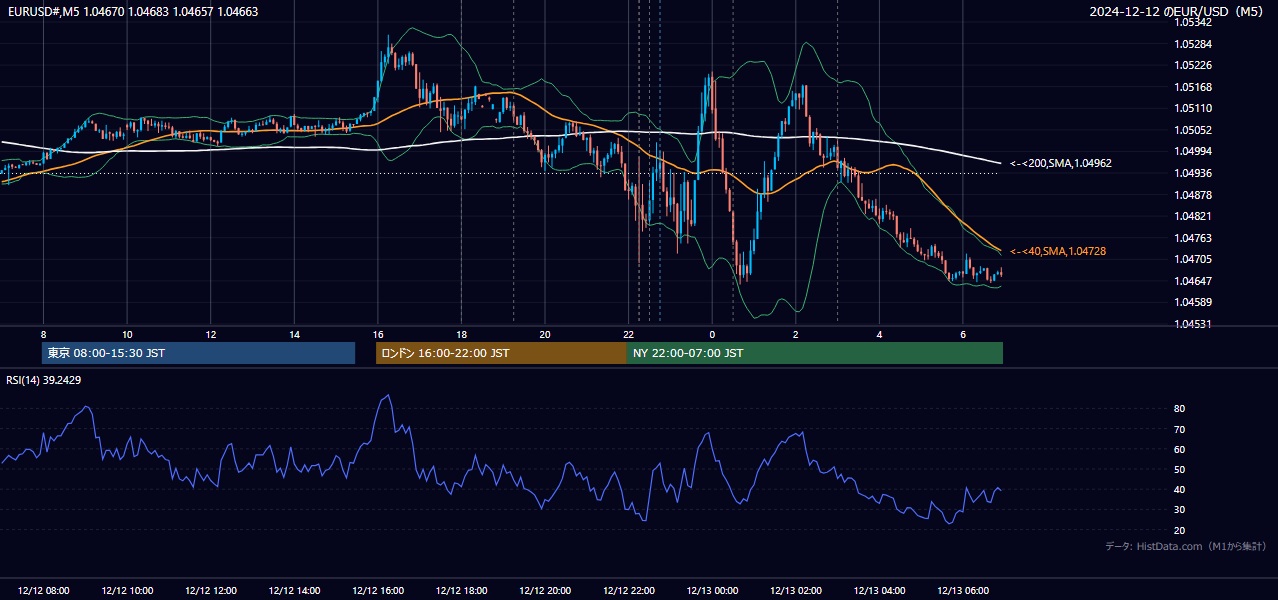
Task: Click hour 16 on the chart time axis
Action: point(378,334)
